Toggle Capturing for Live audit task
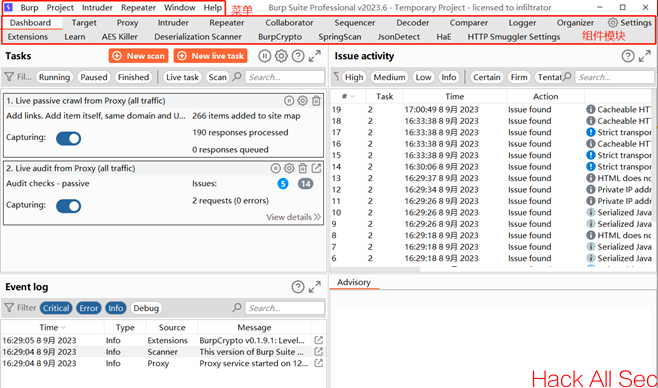Image resolution: width=658 pixels, height=388 pixels. point(68,206)
